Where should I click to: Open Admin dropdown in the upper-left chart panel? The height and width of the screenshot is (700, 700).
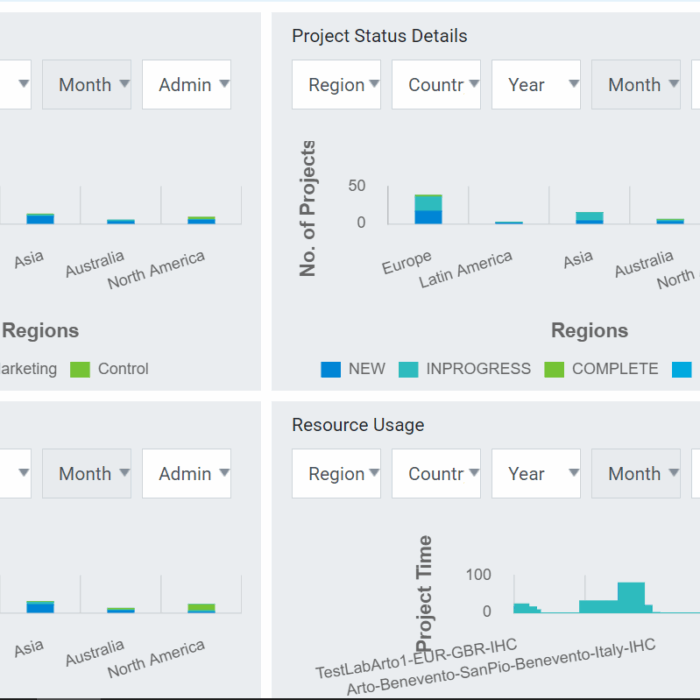click(x=187, y=84)
